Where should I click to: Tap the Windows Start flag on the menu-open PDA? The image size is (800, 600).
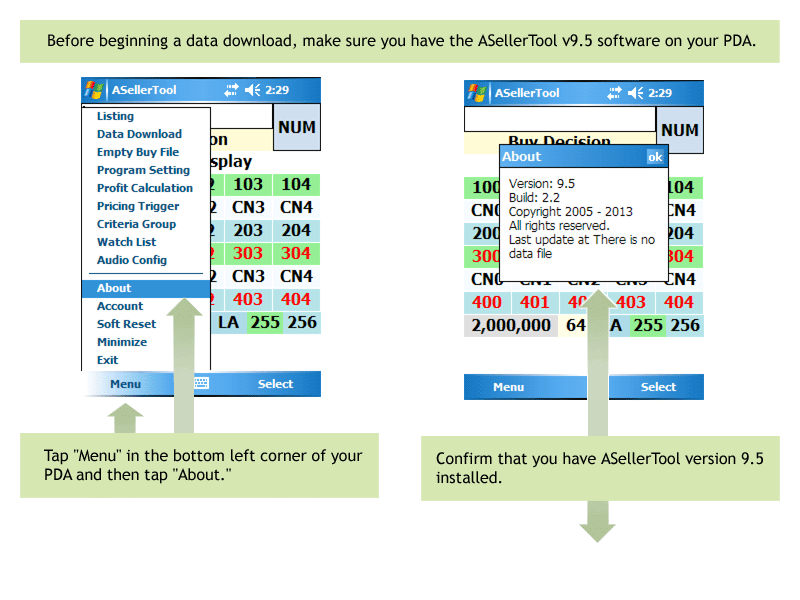click(x=94, y=90)
